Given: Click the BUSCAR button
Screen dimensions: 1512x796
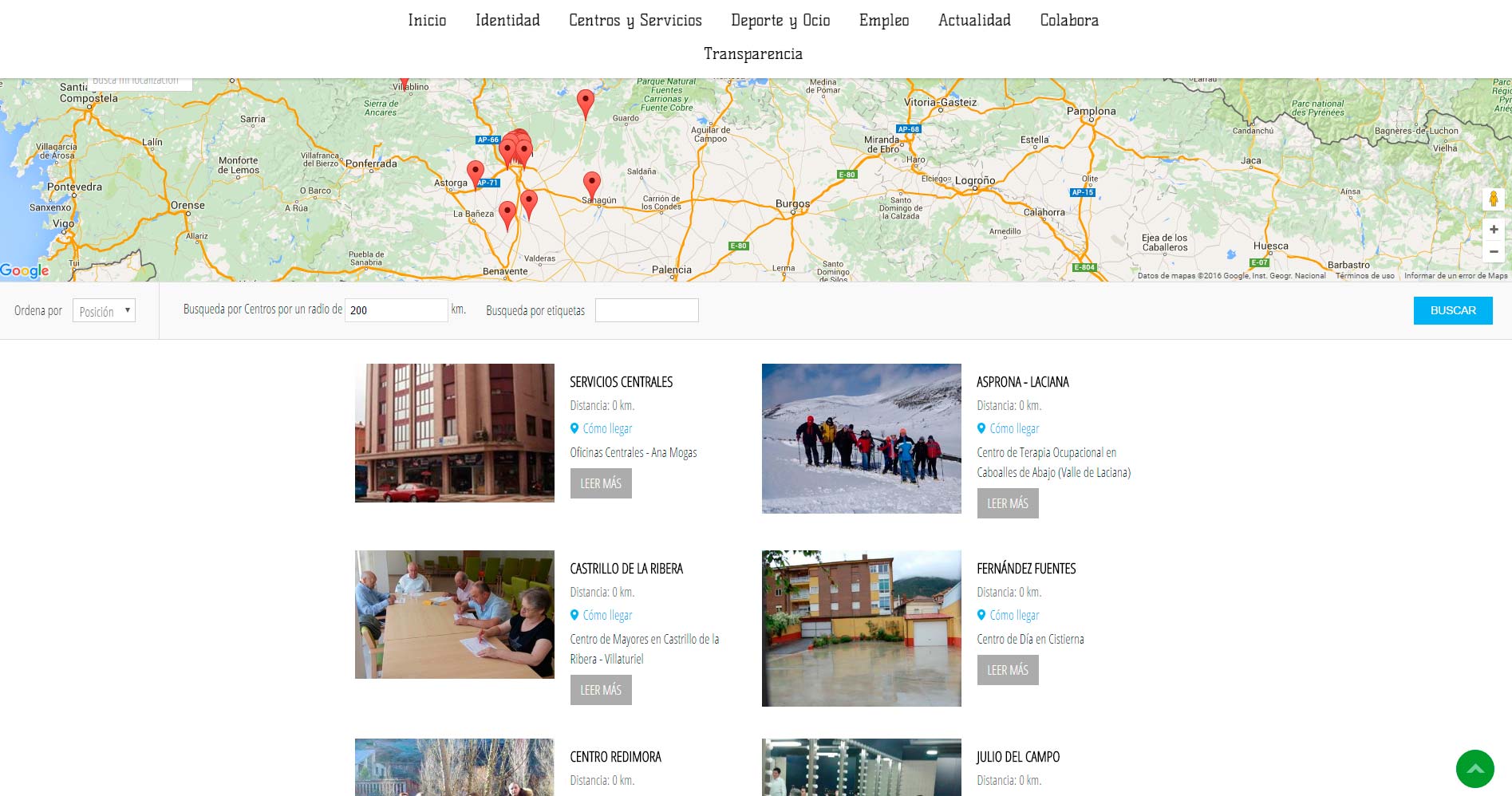Looking at the screenshot, I should tap(1453, 310).
